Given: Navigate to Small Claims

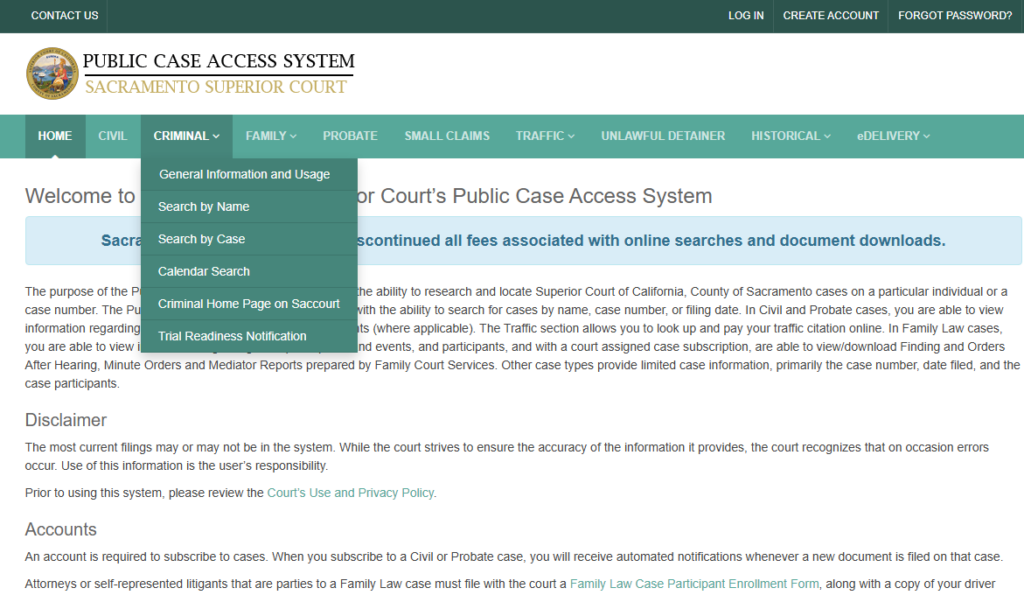Looking at the screenshot, I should 447,136.
